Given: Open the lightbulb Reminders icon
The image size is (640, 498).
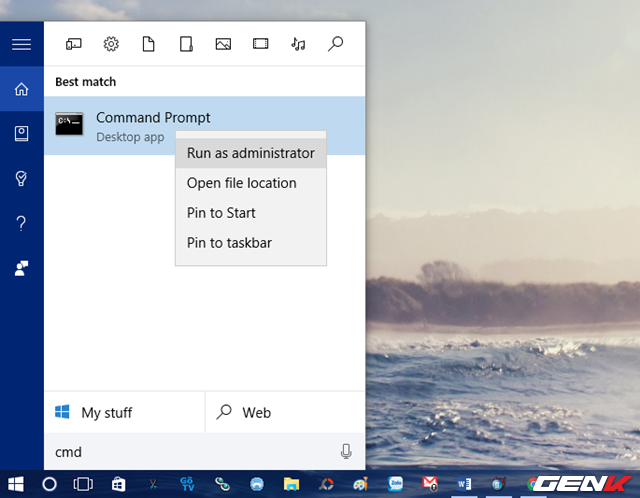Looking at the screenshot, I should [21, 178].
